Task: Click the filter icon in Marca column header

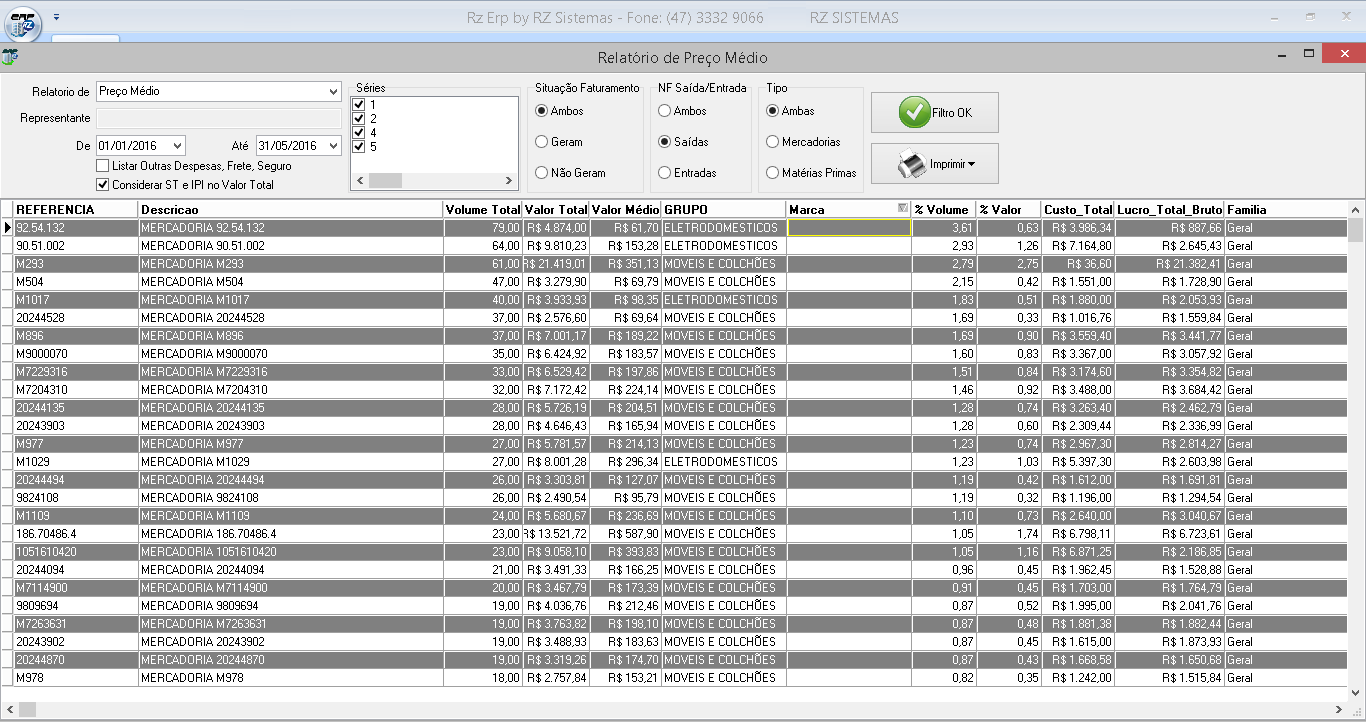Action: 903,209
